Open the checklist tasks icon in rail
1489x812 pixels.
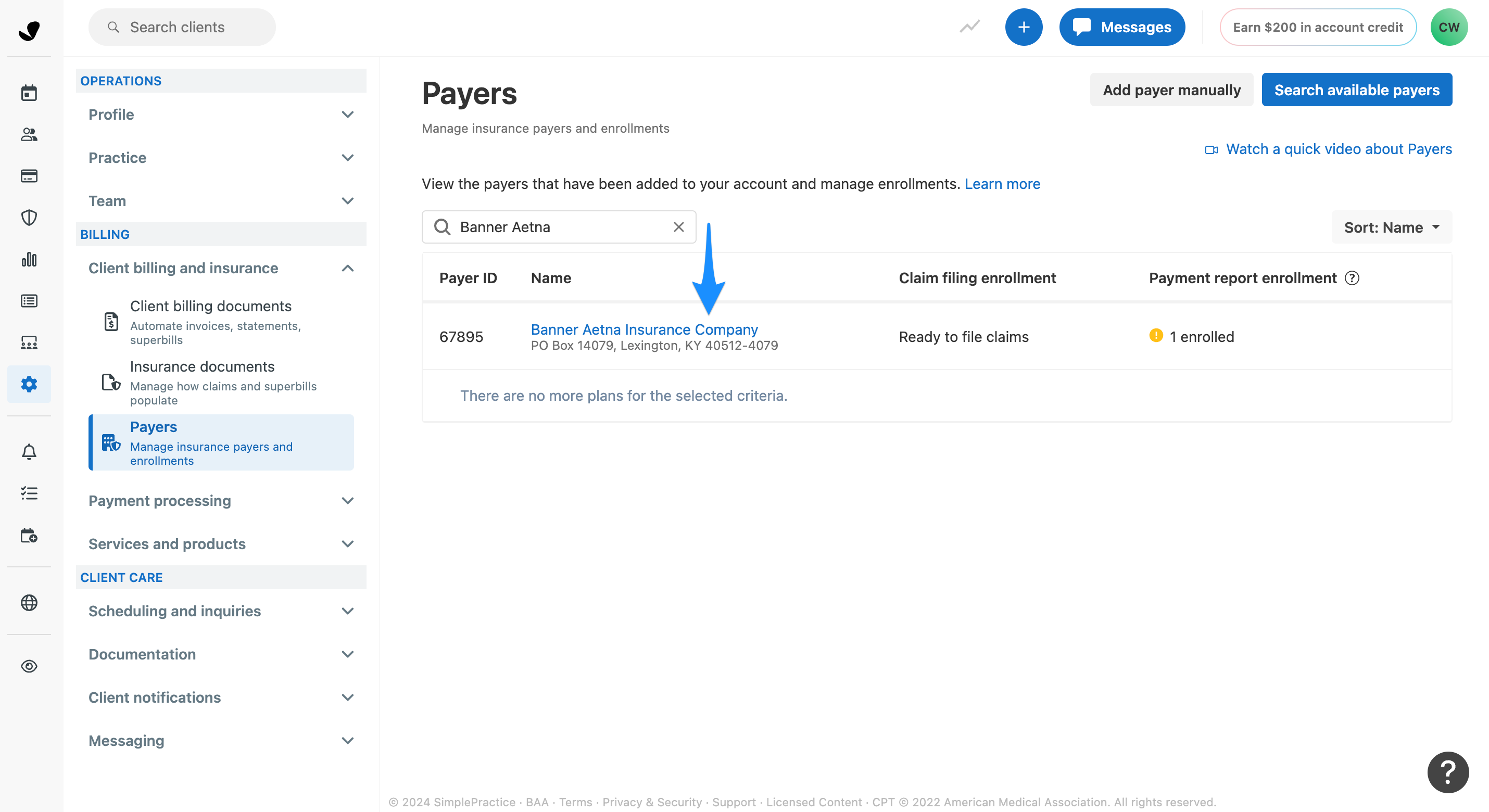[x=29, y=493]
